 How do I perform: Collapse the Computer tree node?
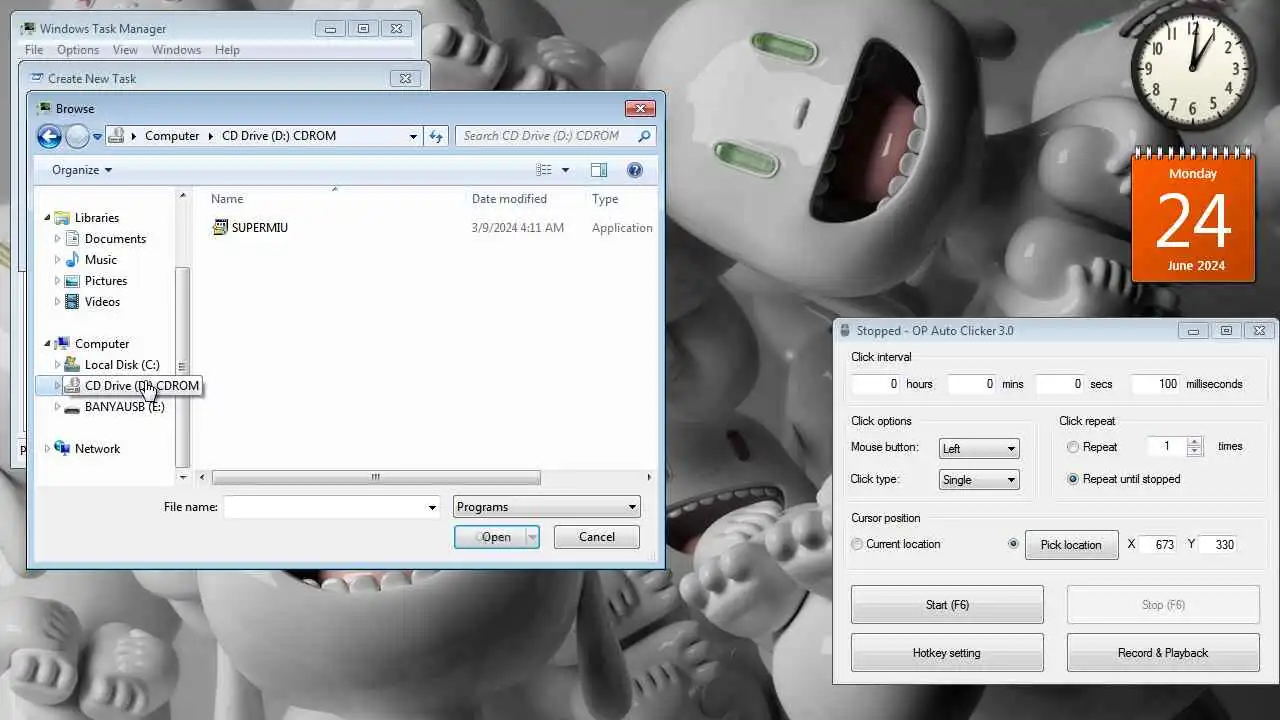[47, 344]
